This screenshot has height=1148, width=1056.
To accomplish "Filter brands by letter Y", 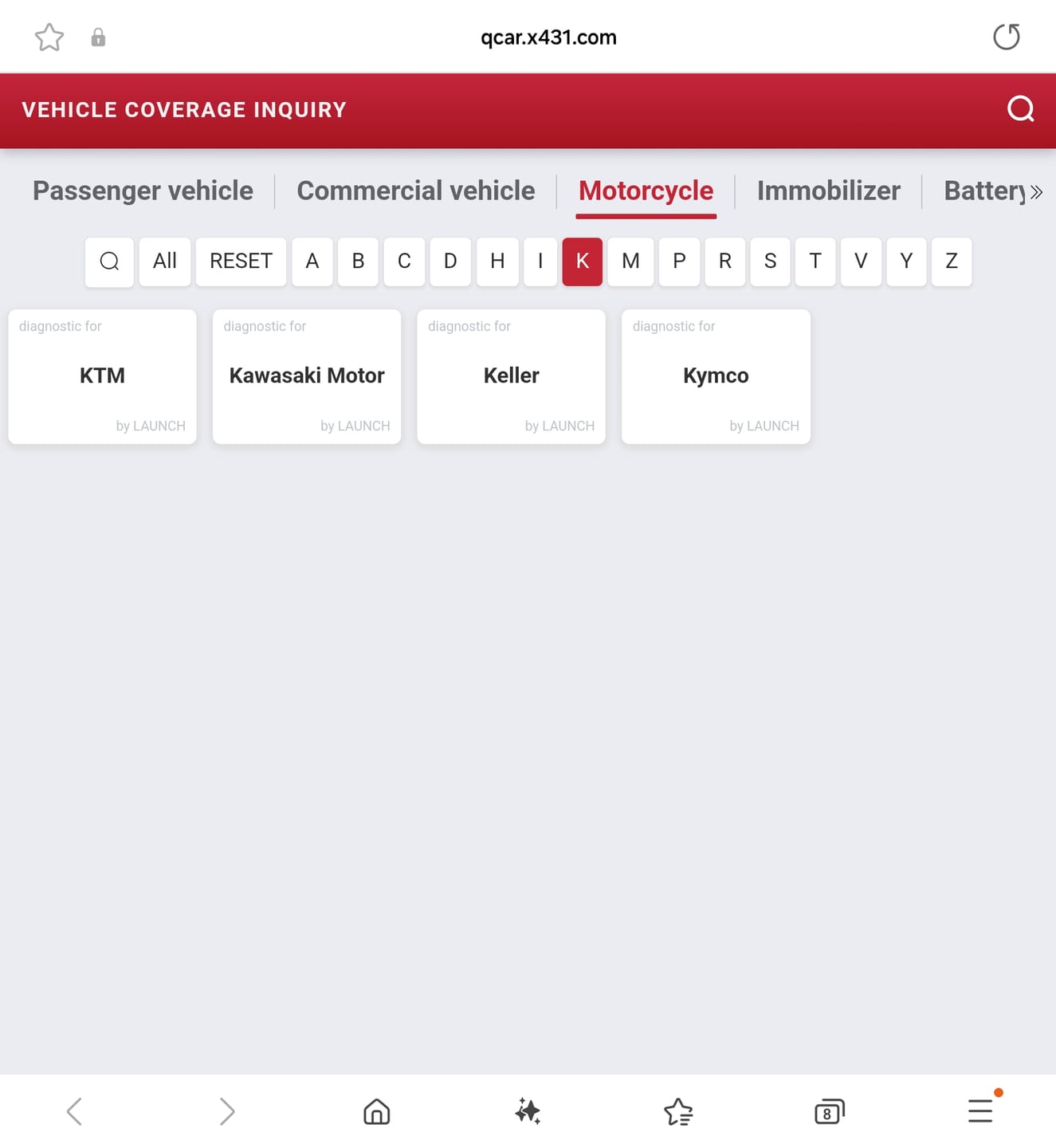I will [906, 261].
